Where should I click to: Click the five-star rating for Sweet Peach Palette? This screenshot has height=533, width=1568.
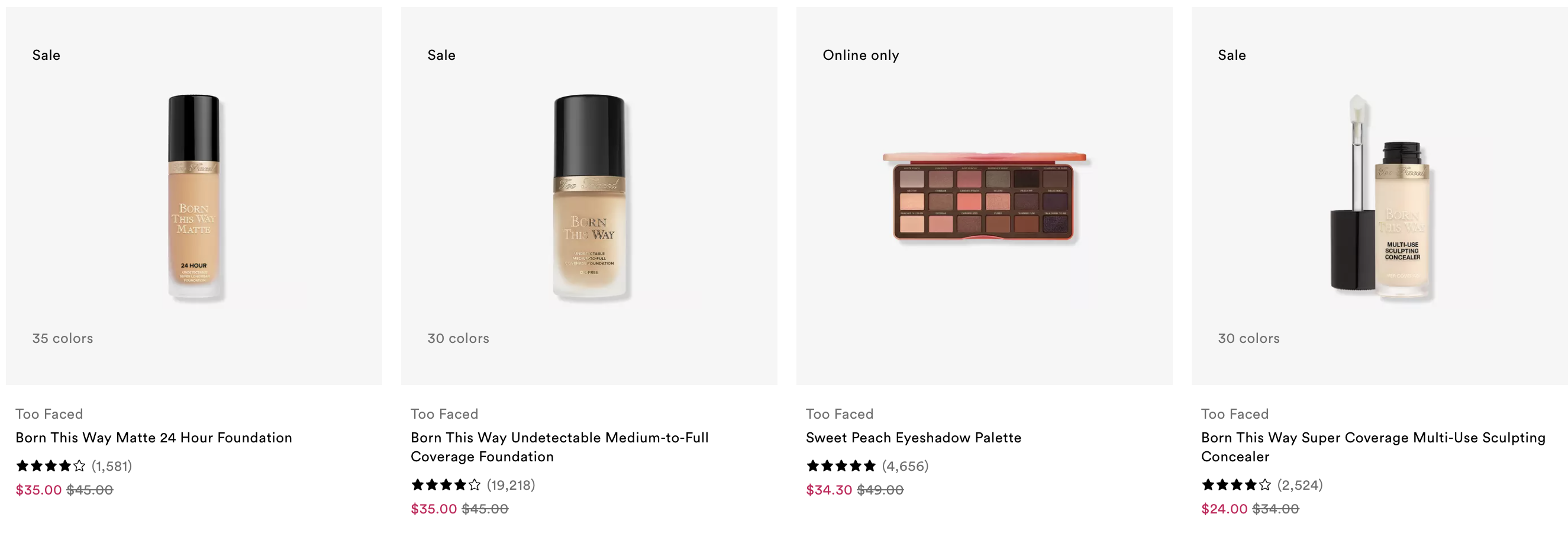click(841, 466)
